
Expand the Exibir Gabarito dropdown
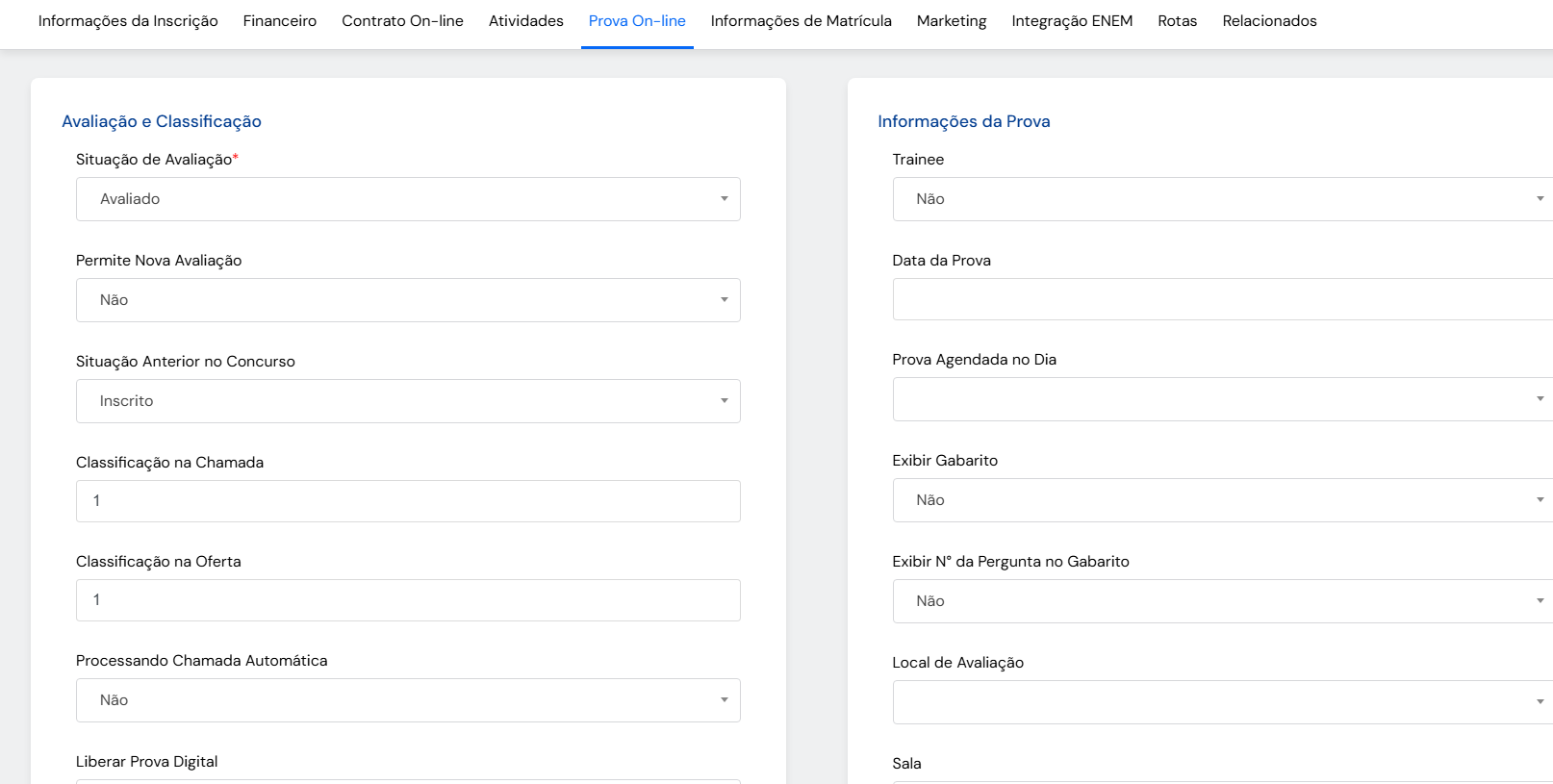[x=1222, y=500]
